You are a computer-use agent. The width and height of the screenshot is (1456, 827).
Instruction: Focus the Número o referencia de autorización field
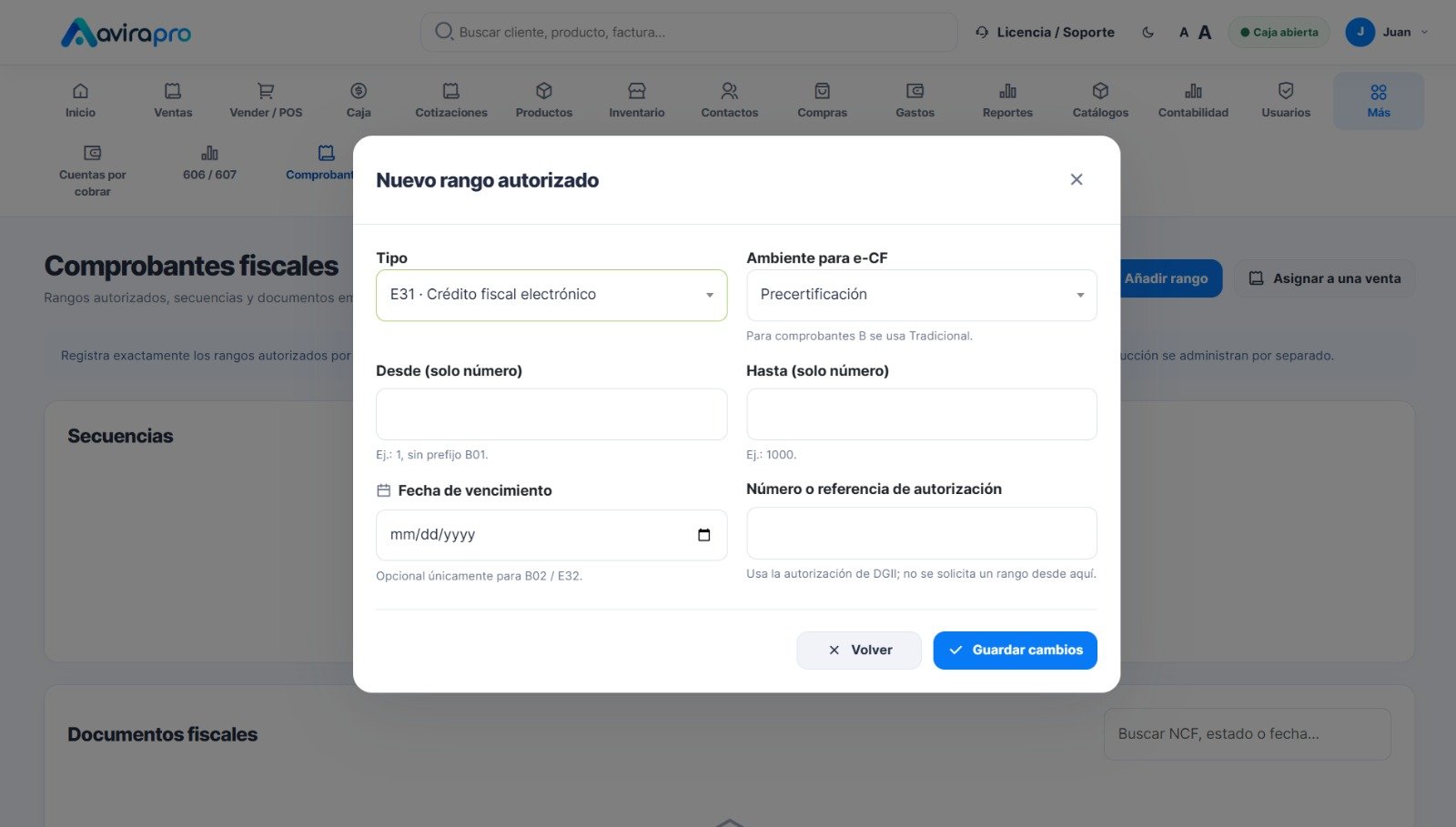coord(922,533)
